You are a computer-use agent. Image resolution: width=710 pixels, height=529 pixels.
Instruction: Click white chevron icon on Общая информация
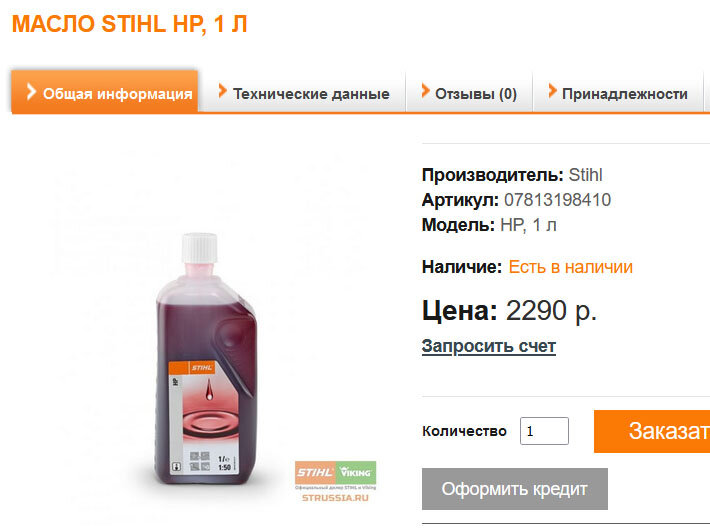[31, 91]
